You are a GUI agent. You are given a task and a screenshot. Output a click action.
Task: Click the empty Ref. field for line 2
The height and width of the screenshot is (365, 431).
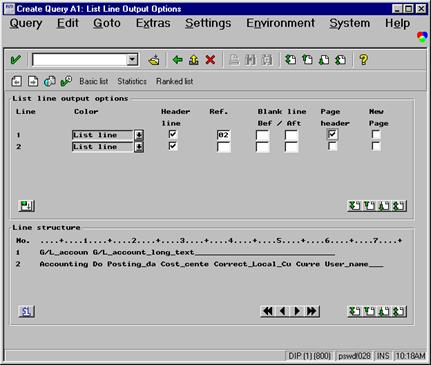pyautogui.click(x=223, y=147)
